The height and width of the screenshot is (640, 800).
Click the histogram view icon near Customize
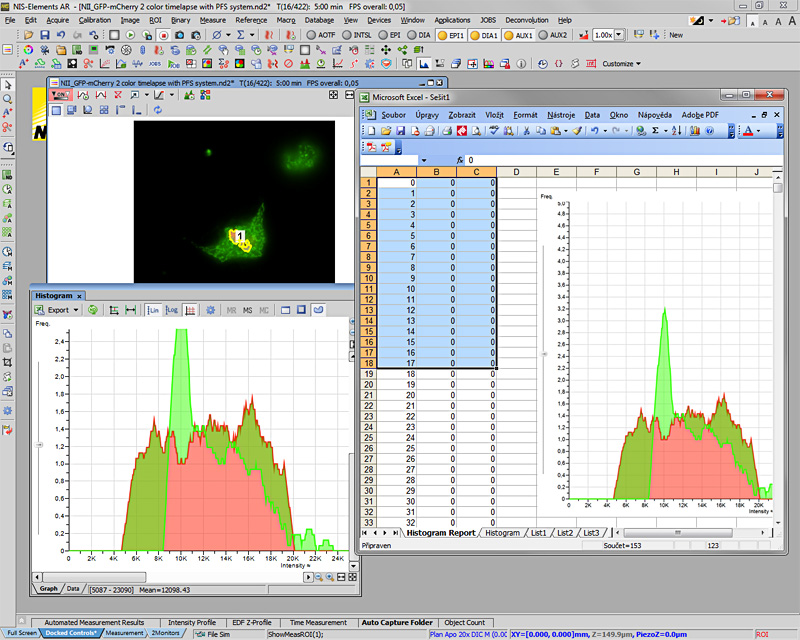click(423, 64)
